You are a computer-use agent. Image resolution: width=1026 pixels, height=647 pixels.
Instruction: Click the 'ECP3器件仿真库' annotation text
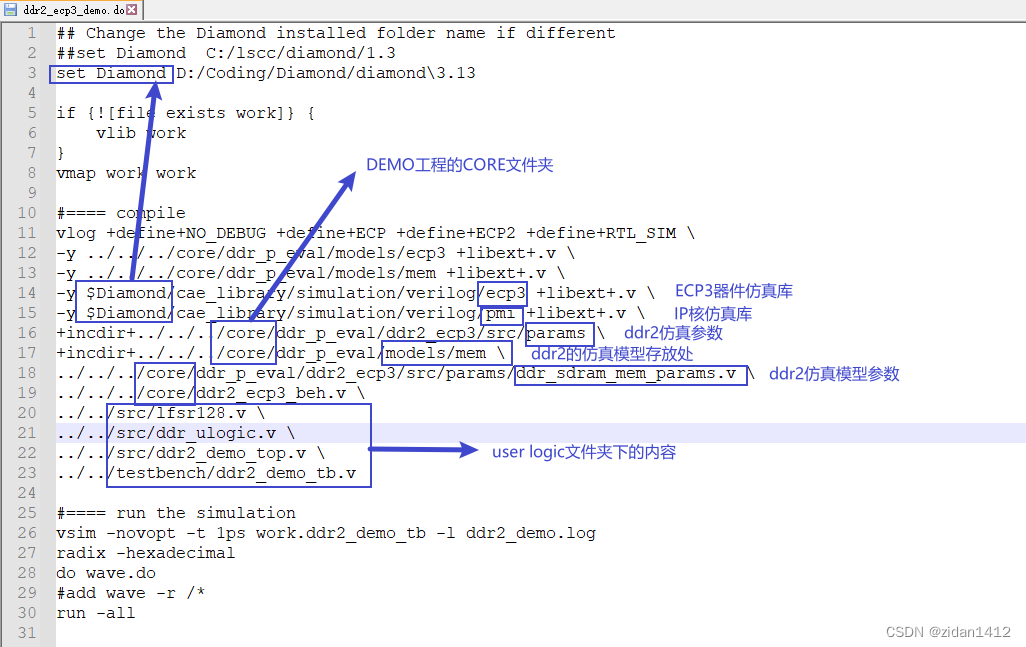733,291
